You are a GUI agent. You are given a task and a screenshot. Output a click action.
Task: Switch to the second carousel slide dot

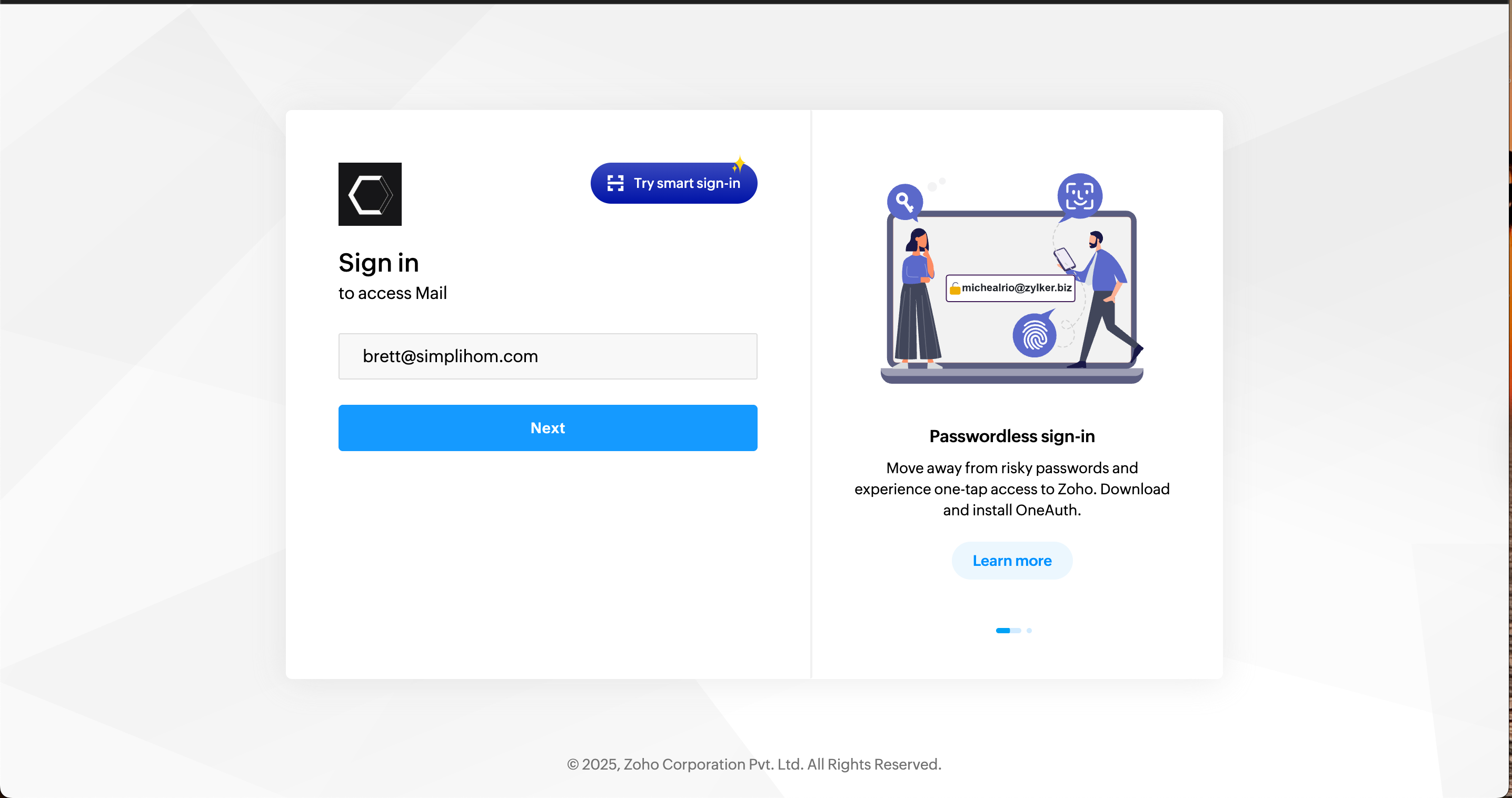tap(1029, 631)
